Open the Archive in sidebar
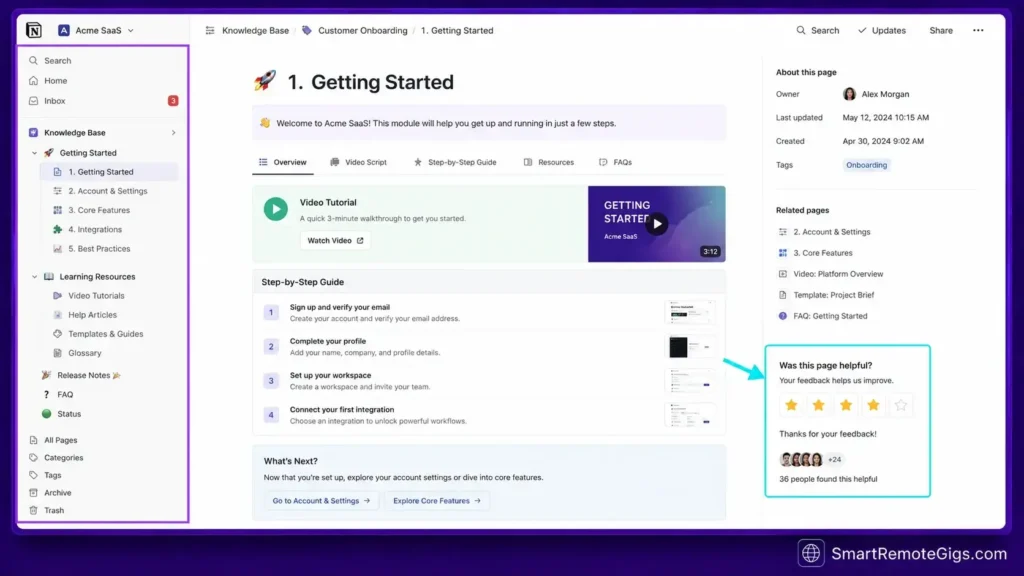Screen dimensions: 1024x576 (x=57, y=493)
